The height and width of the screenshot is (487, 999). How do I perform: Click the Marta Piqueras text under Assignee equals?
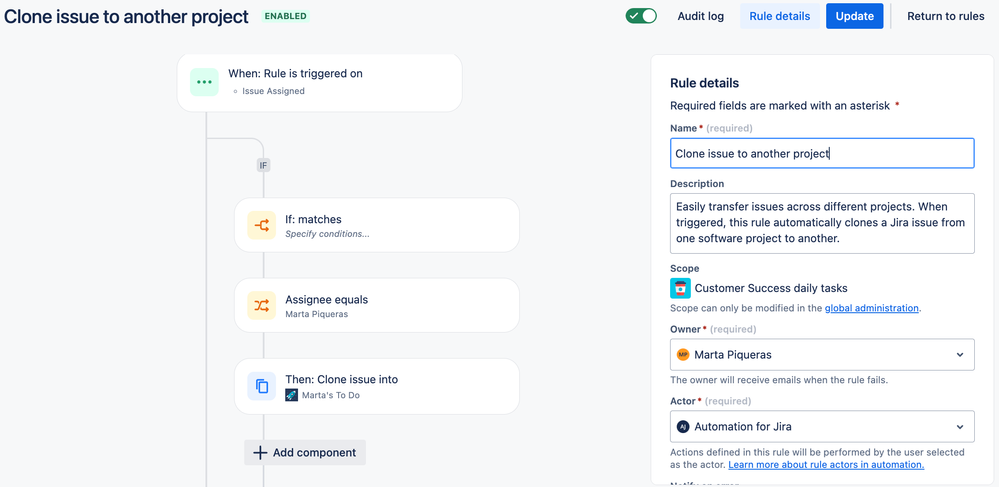click(317, 314)
